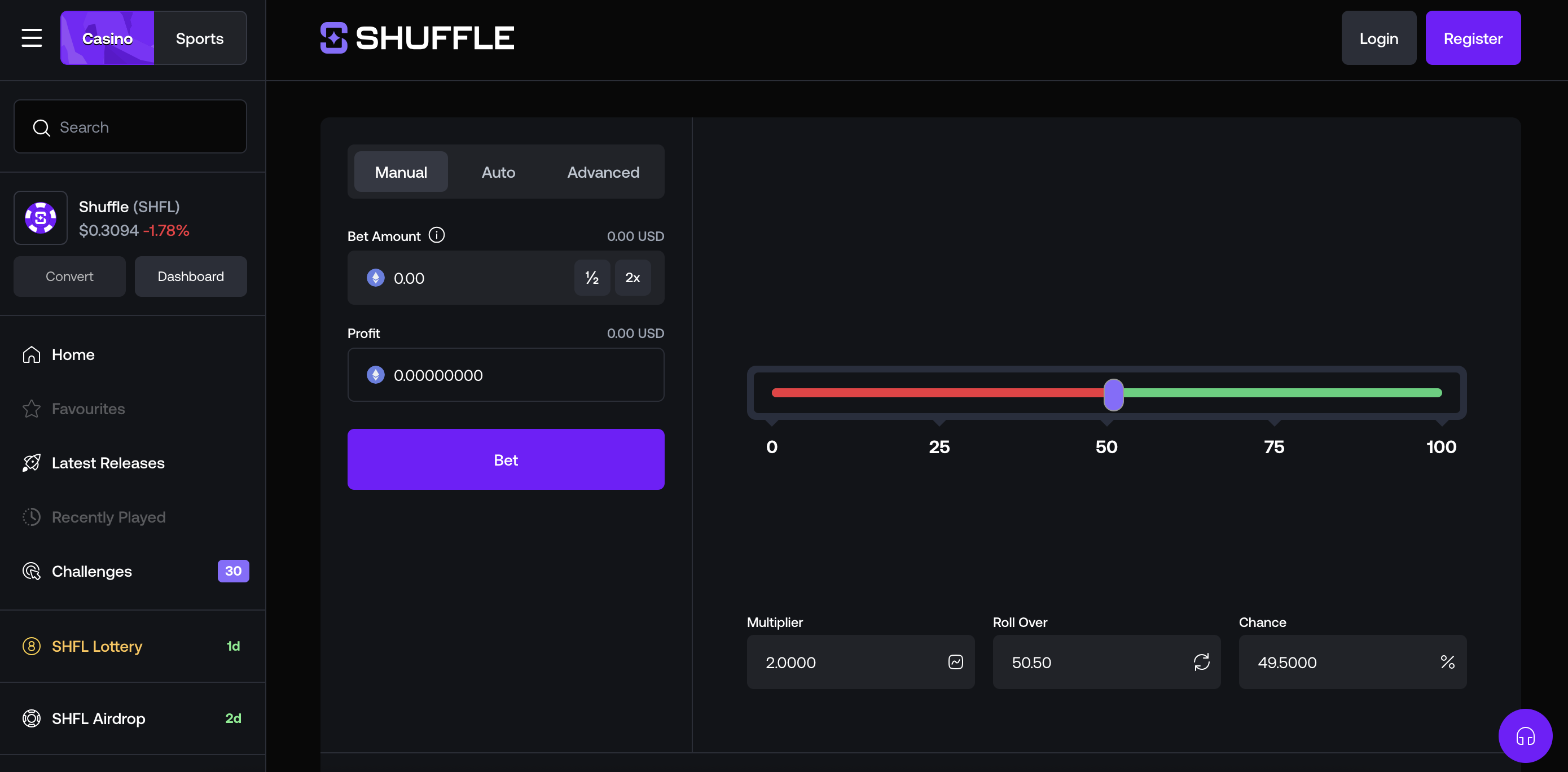Click the Home house icon
Screen dimensions: 1568x772
pyautogui.click(x=32, y=354)
